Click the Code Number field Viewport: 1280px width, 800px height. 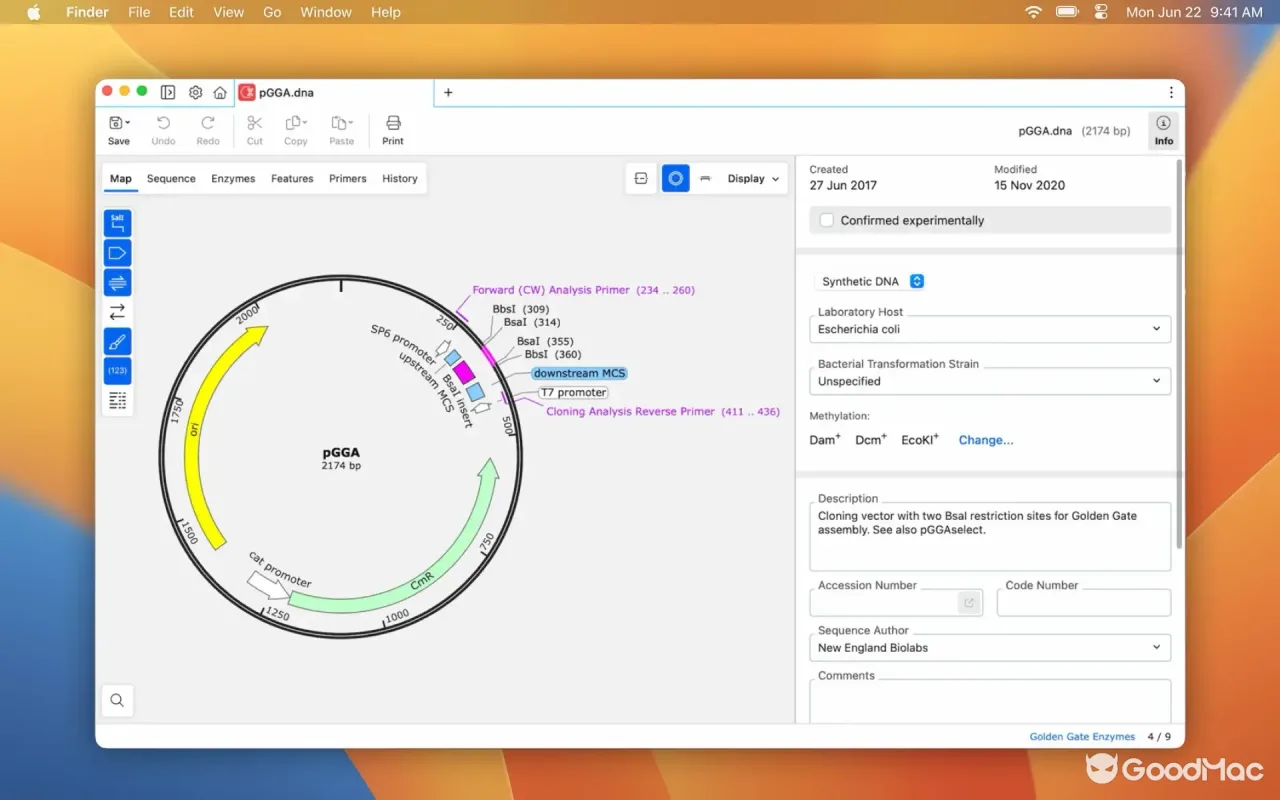pos(1084,602)
